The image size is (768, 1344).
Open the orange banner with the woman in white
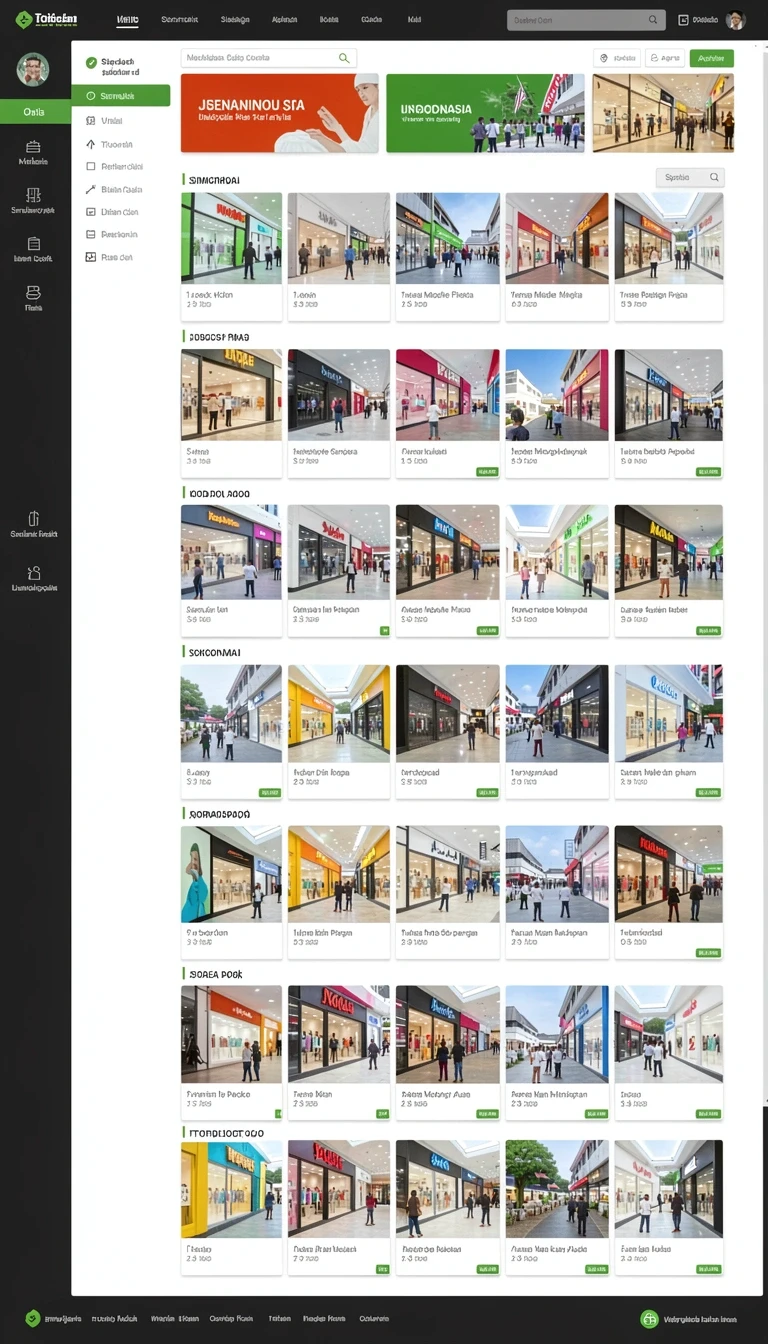click(x=280, y=113)
